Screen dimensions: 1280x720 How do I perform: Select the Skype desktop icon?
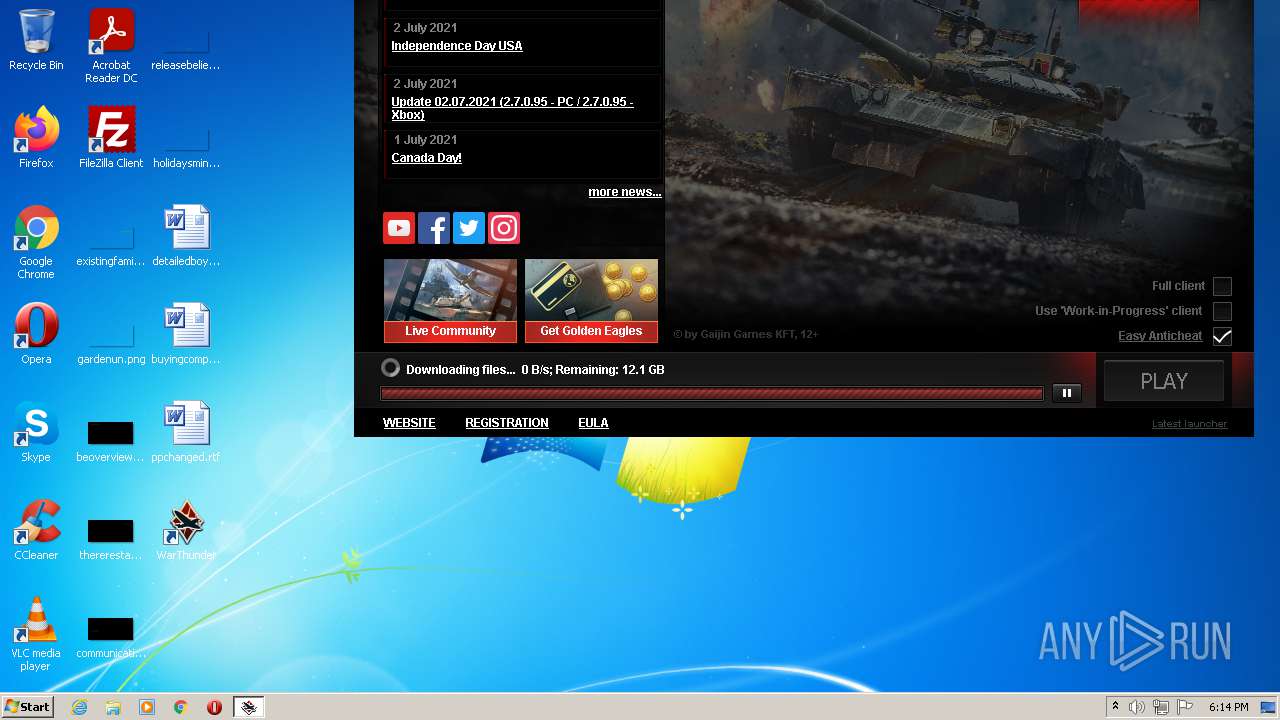pyautogui.click(x=36, y=432)
